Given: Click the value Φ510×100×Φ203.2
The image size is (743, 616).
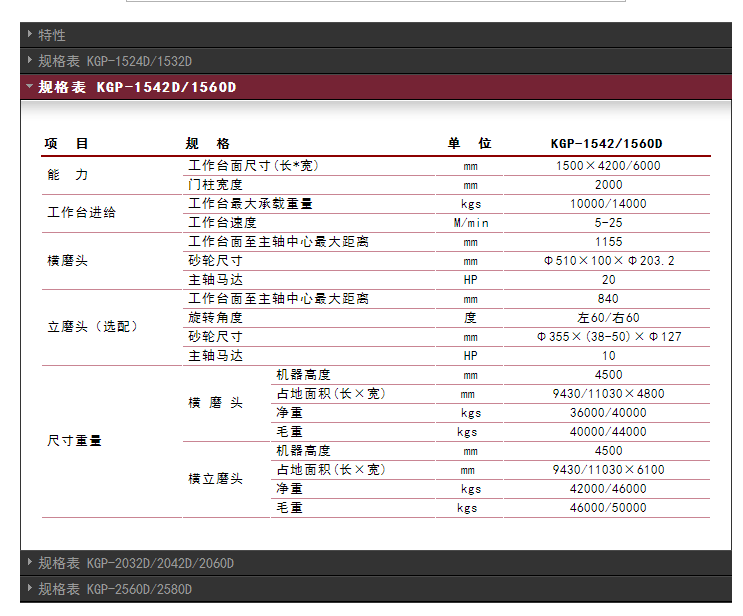Looking at the screenshot, I should [609, 261].
